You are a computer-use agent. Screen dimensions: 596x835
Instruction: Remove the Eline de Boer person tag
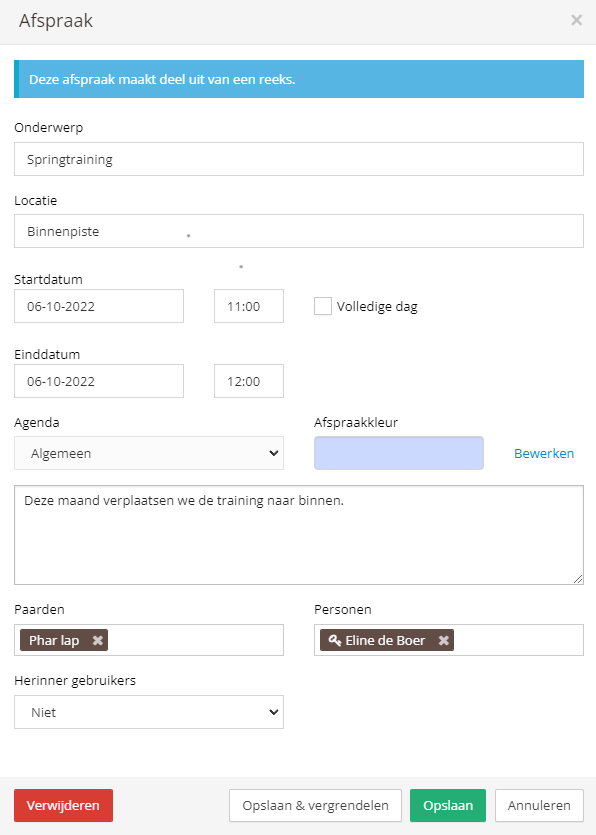click(x=443, y=640)
